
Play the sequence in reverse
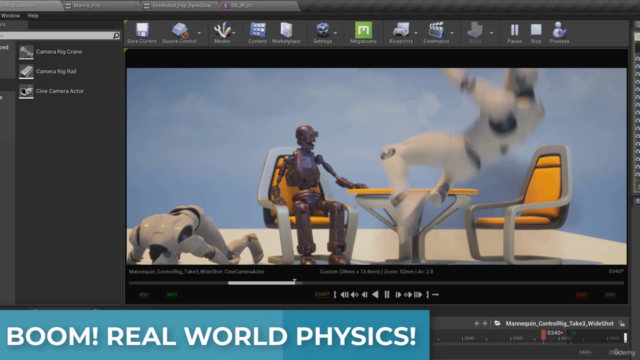pyautogui.click(x=375, y=295)
